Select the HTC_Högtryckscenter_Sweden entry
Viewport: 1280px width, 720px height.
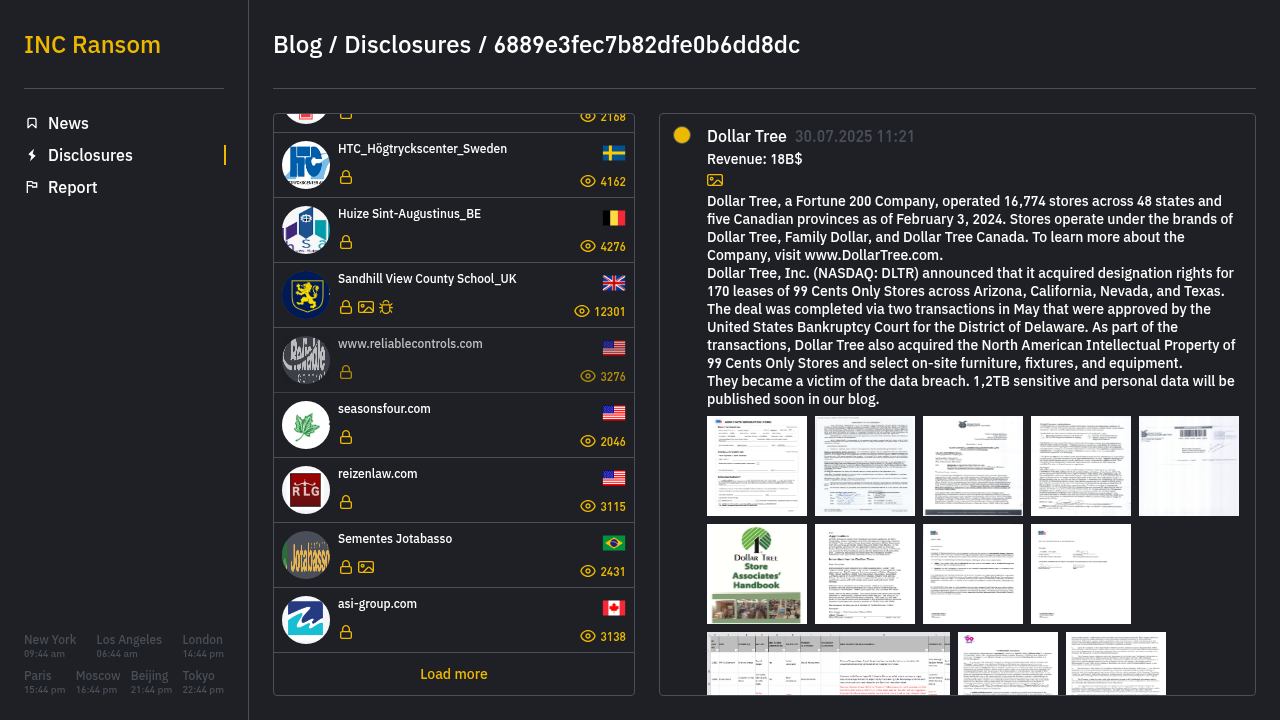click(454, 165)
